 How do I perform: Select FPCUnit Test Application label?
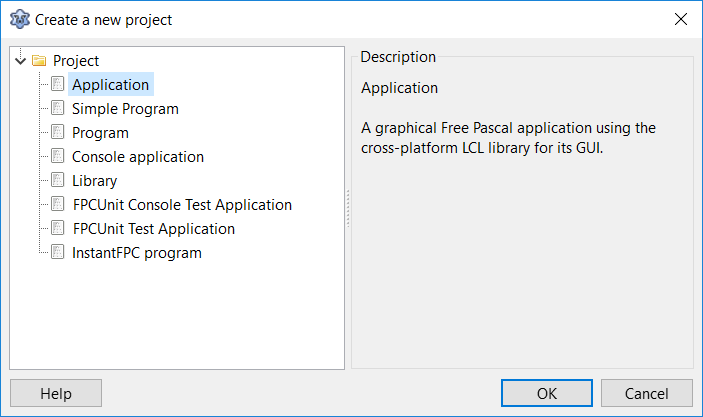click(x=153, y=229)
